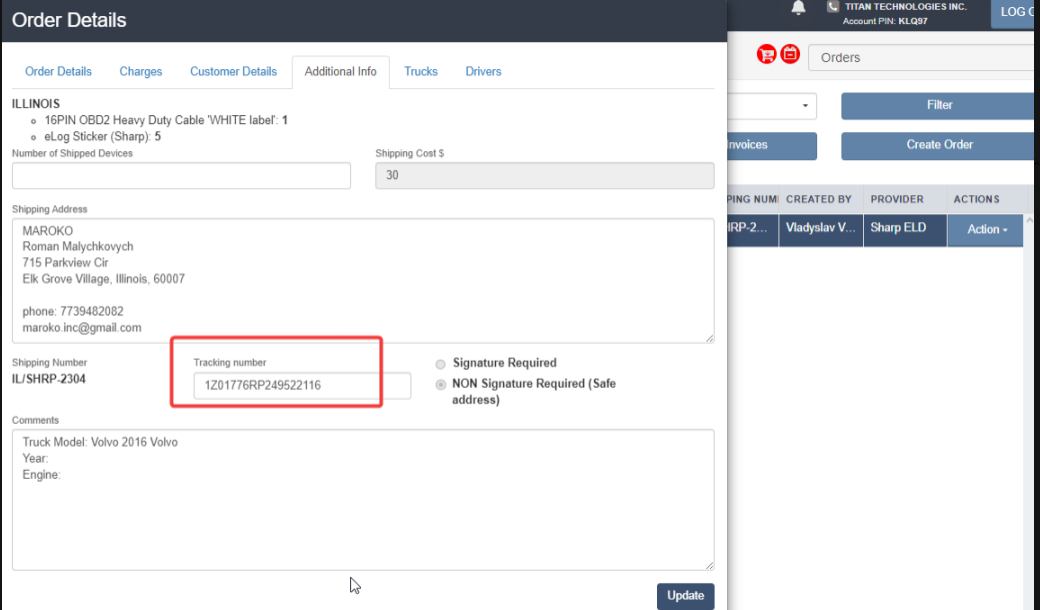Click the 16PIN OBD2 Heavy Duty Cable item
Screen dimensions: 1040x610
pyautogui.click(x=166, y=121)
